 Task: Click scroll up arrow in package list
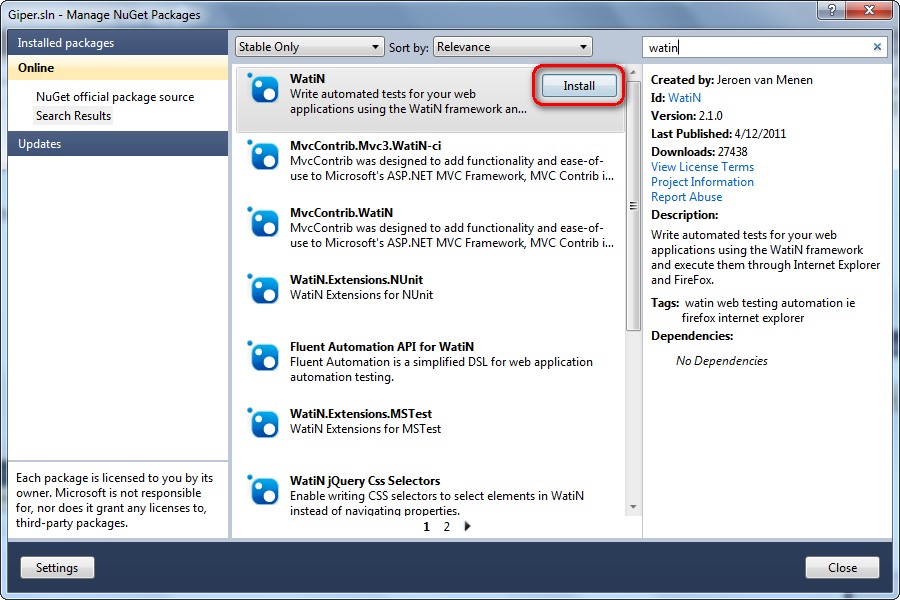[x=633, y=73]
